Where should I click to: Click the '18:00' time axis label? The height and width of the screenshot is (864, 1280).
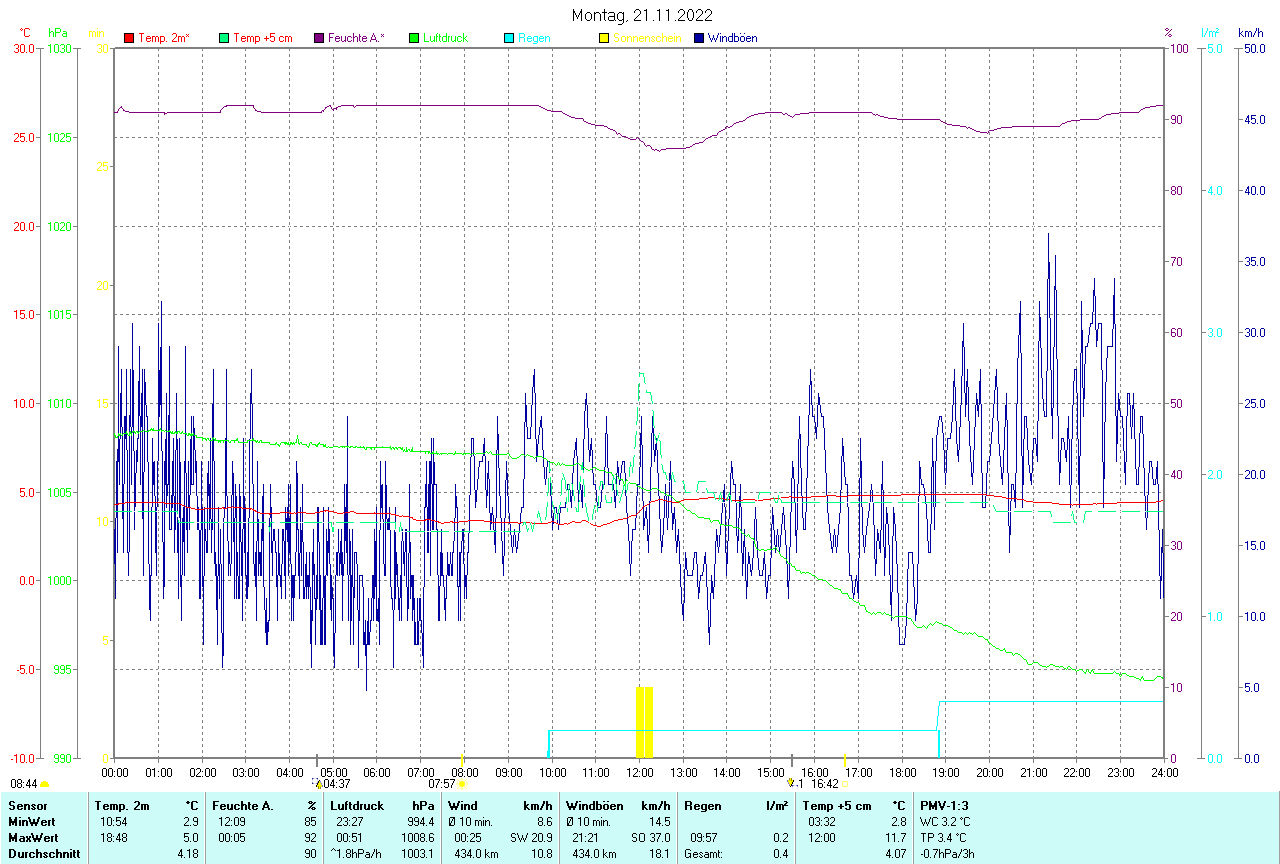coord(902,772)
